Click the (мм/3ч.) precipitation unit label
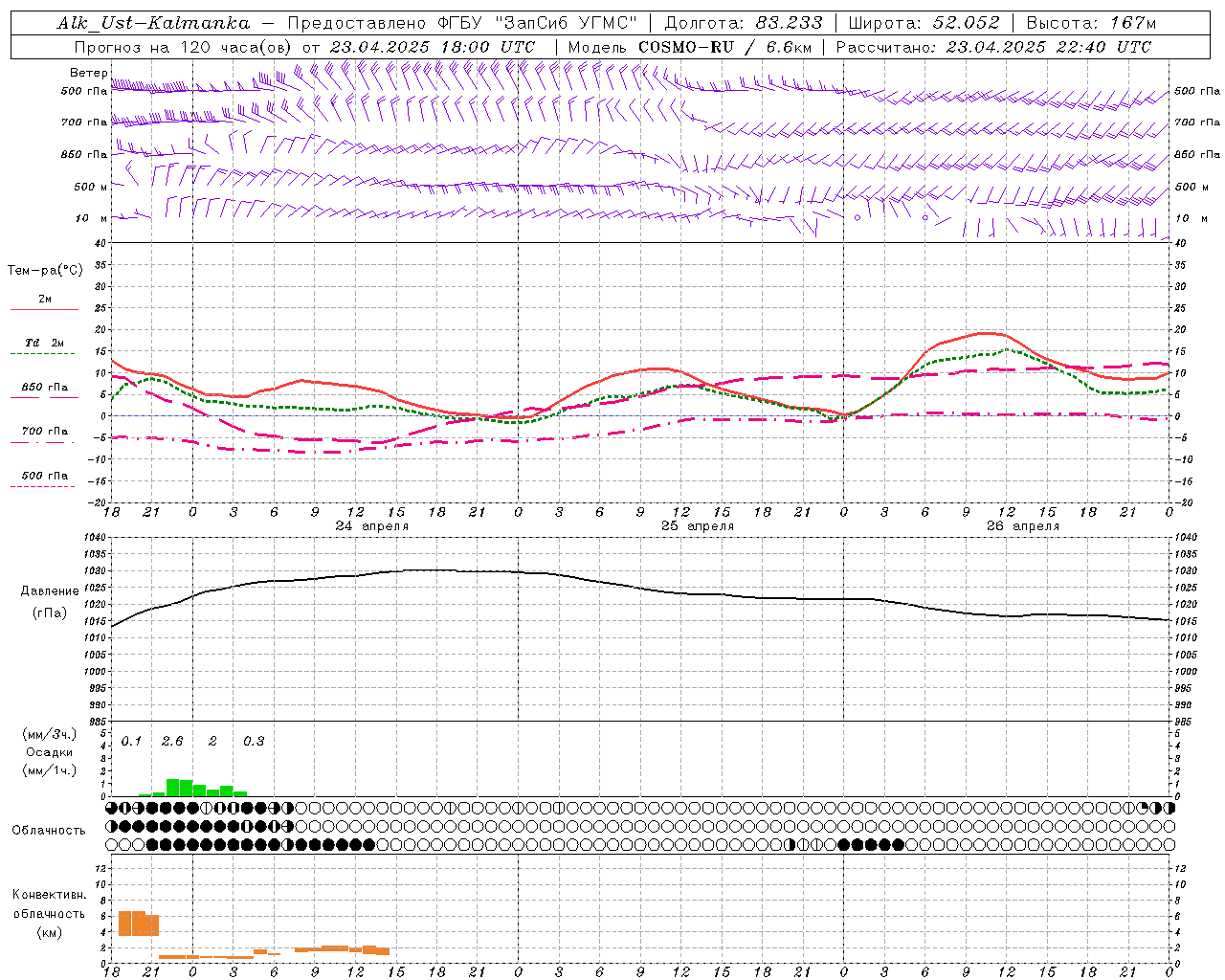1225x980 pixels. [x=49, y=734]
